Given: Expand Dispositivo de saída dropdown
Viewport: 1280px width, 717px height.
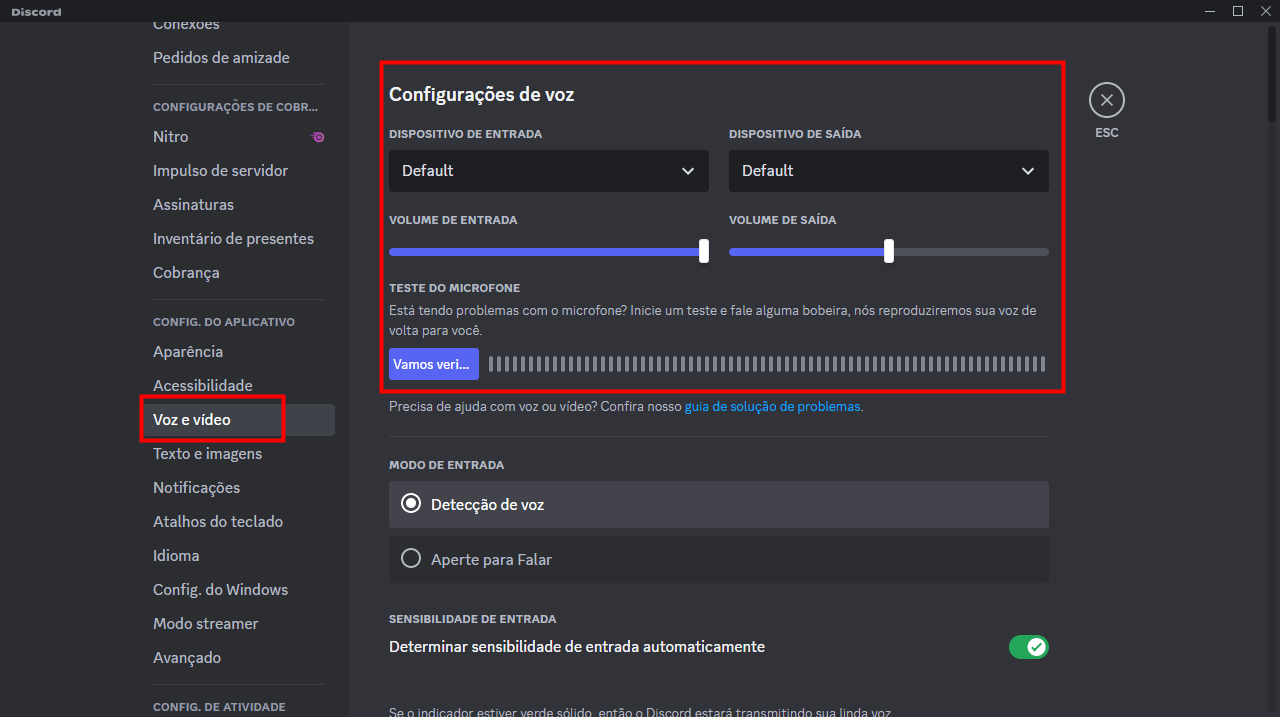Looking at the screenshot, I should point(889,171).
